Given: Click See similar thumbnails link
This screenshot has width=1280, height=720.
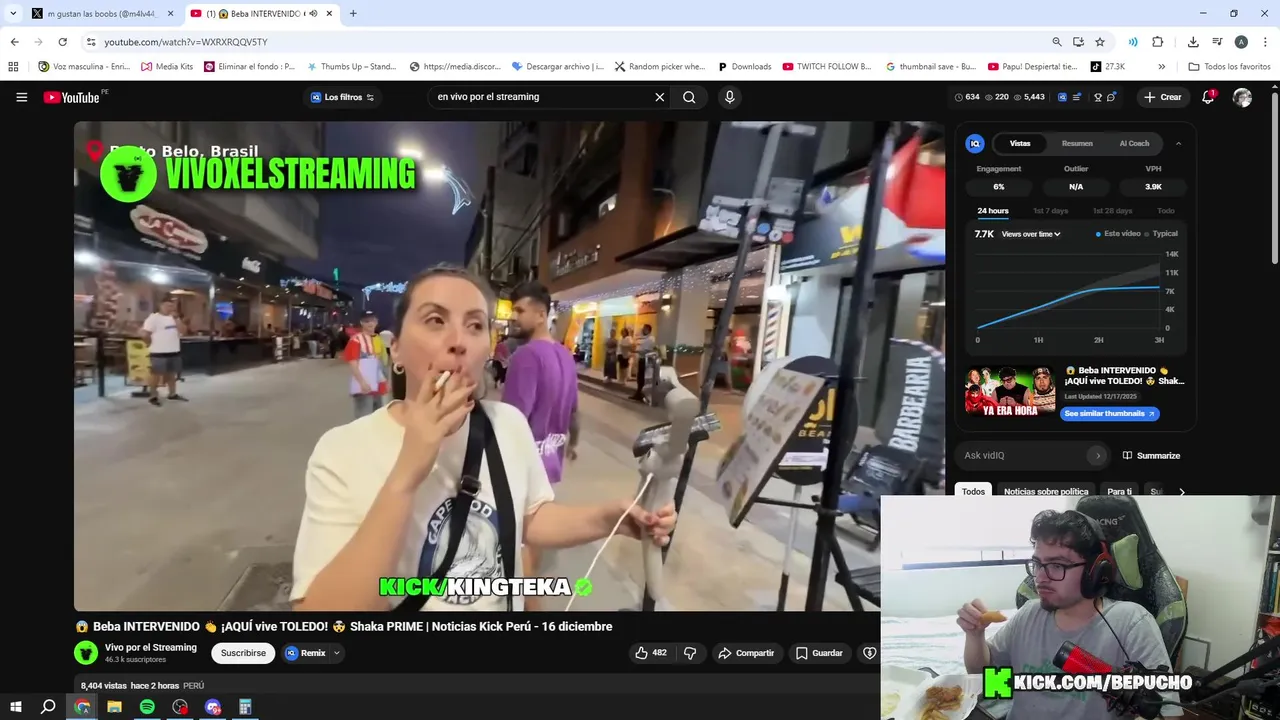Looking at the screenshot, I should click(x=1109, y=414).
